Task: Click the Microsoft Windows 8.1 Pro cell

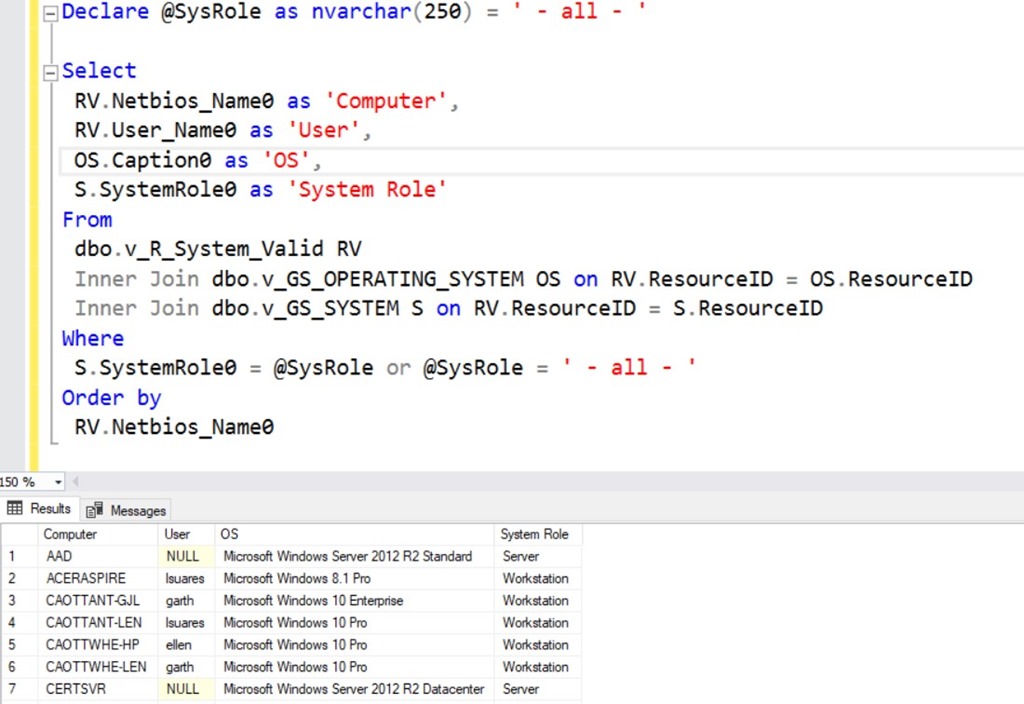Action: [297, 579]
